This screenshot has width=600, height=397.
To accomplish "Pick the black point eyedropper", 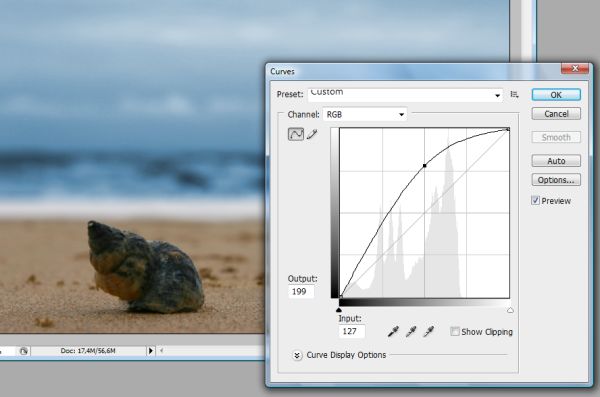I will click(x=393, y=332).
